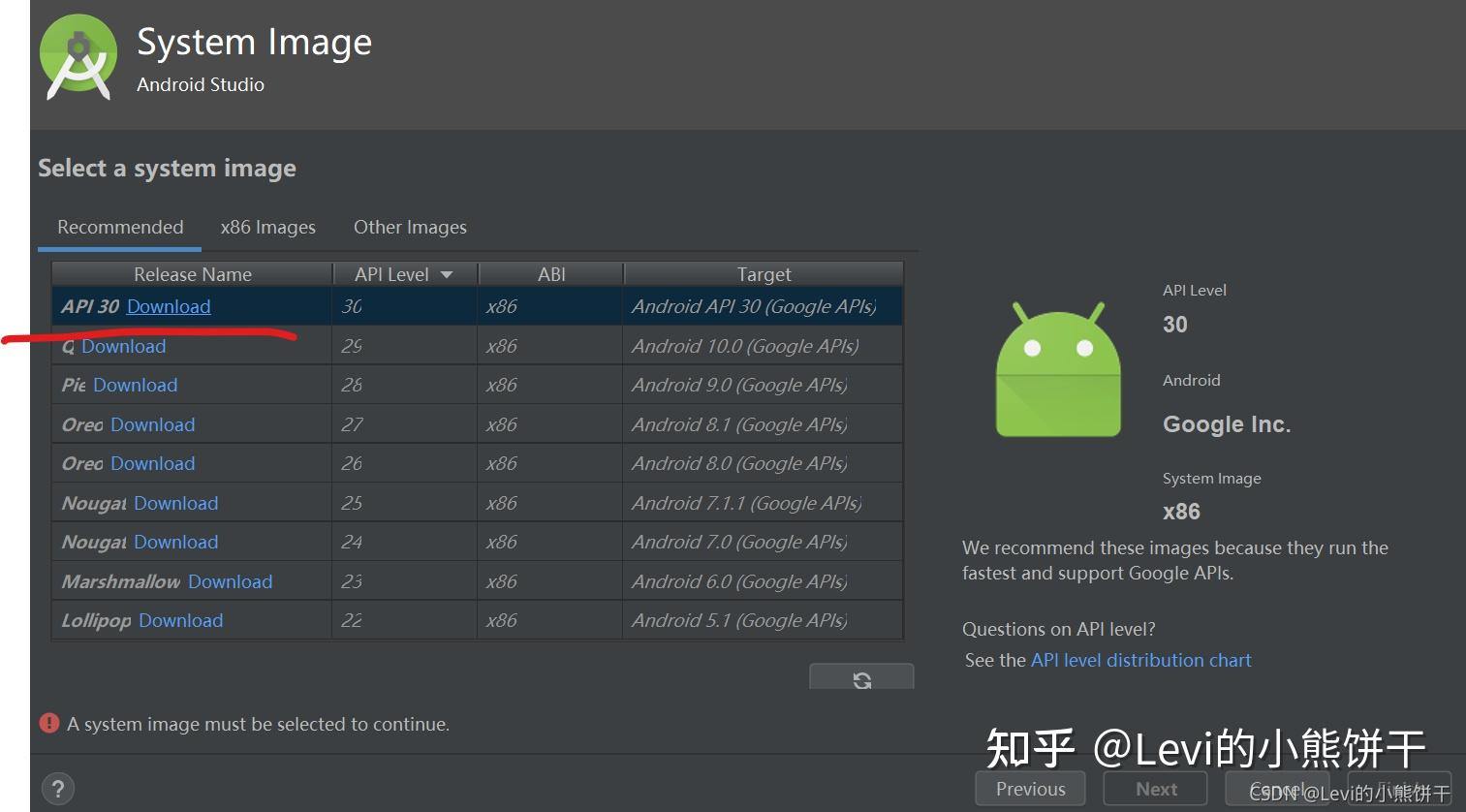Click the Next button
The height and width of the screenshot is (812, 1466).
pos(1156,789)
